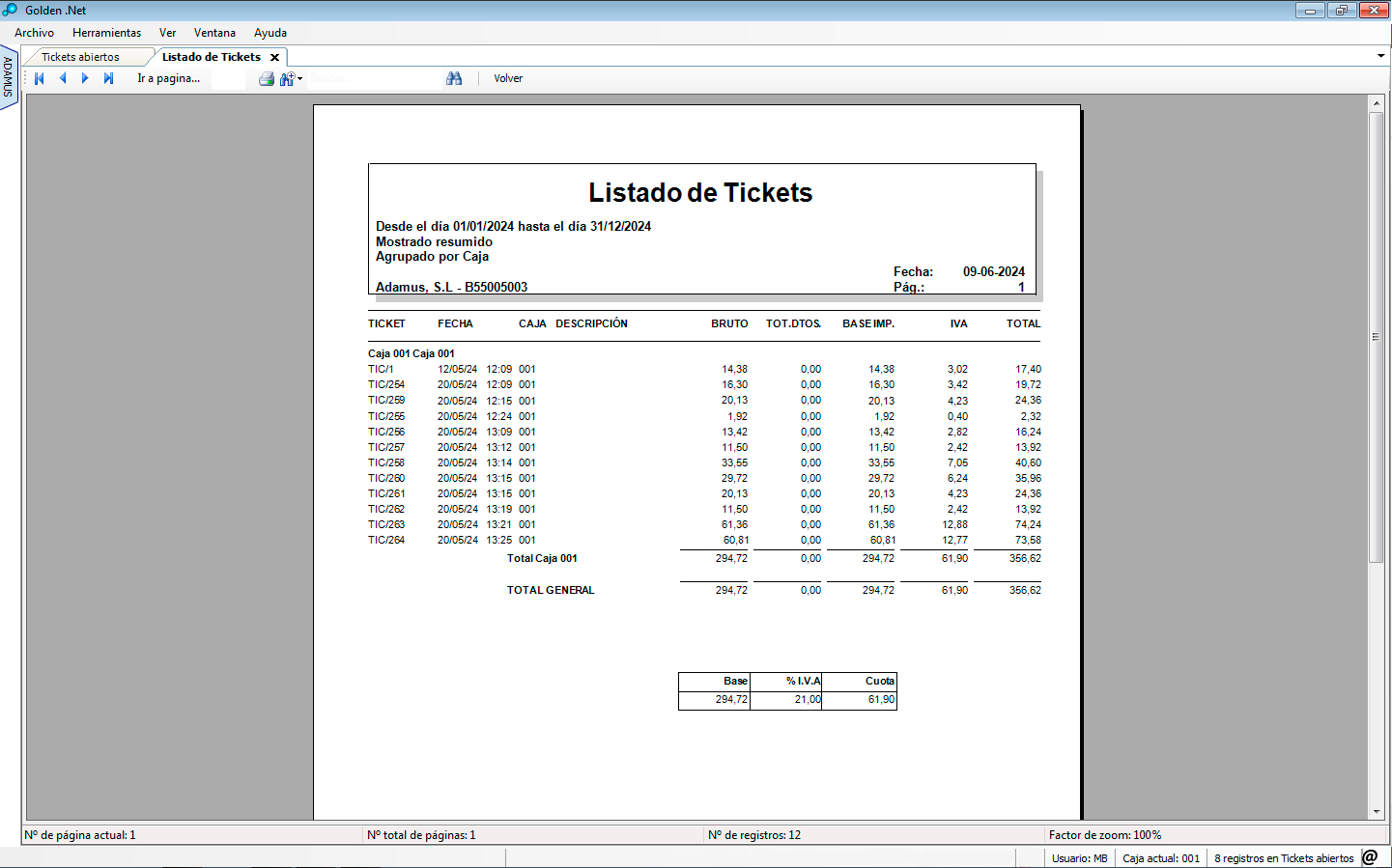The width and height of the screenshot is (1392, 868).
Task: Click the total value 356,62 in TOTAL GENERAL row
Action: point(1025,590)
